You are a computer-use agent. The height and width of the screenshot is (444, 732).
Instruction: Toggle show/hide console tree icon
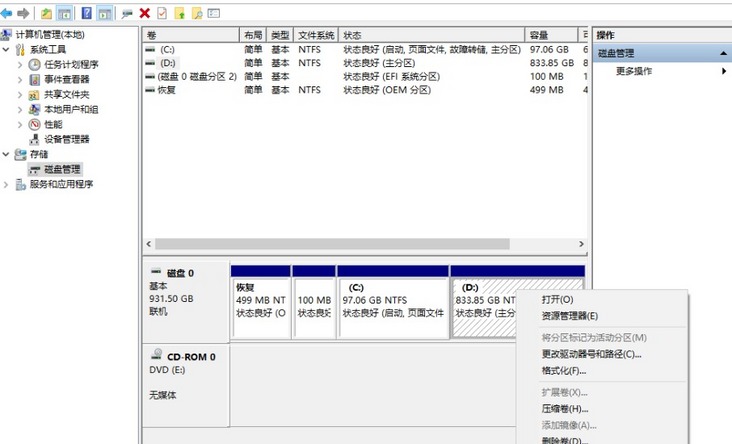(x=64, y=14)
